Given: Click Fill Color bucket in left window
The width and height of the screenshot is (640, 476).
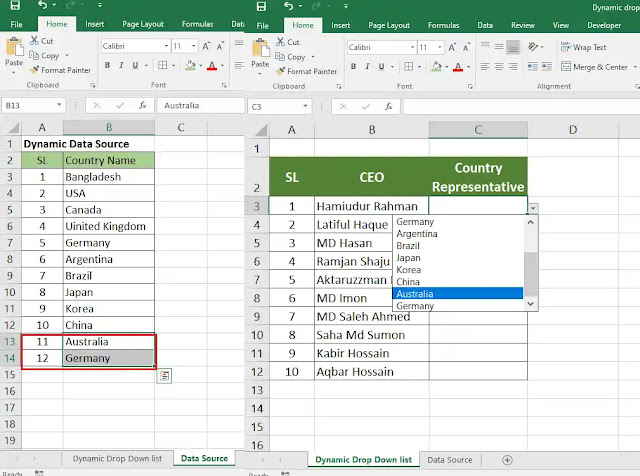Looking at the screenshot, I should 190,65.
